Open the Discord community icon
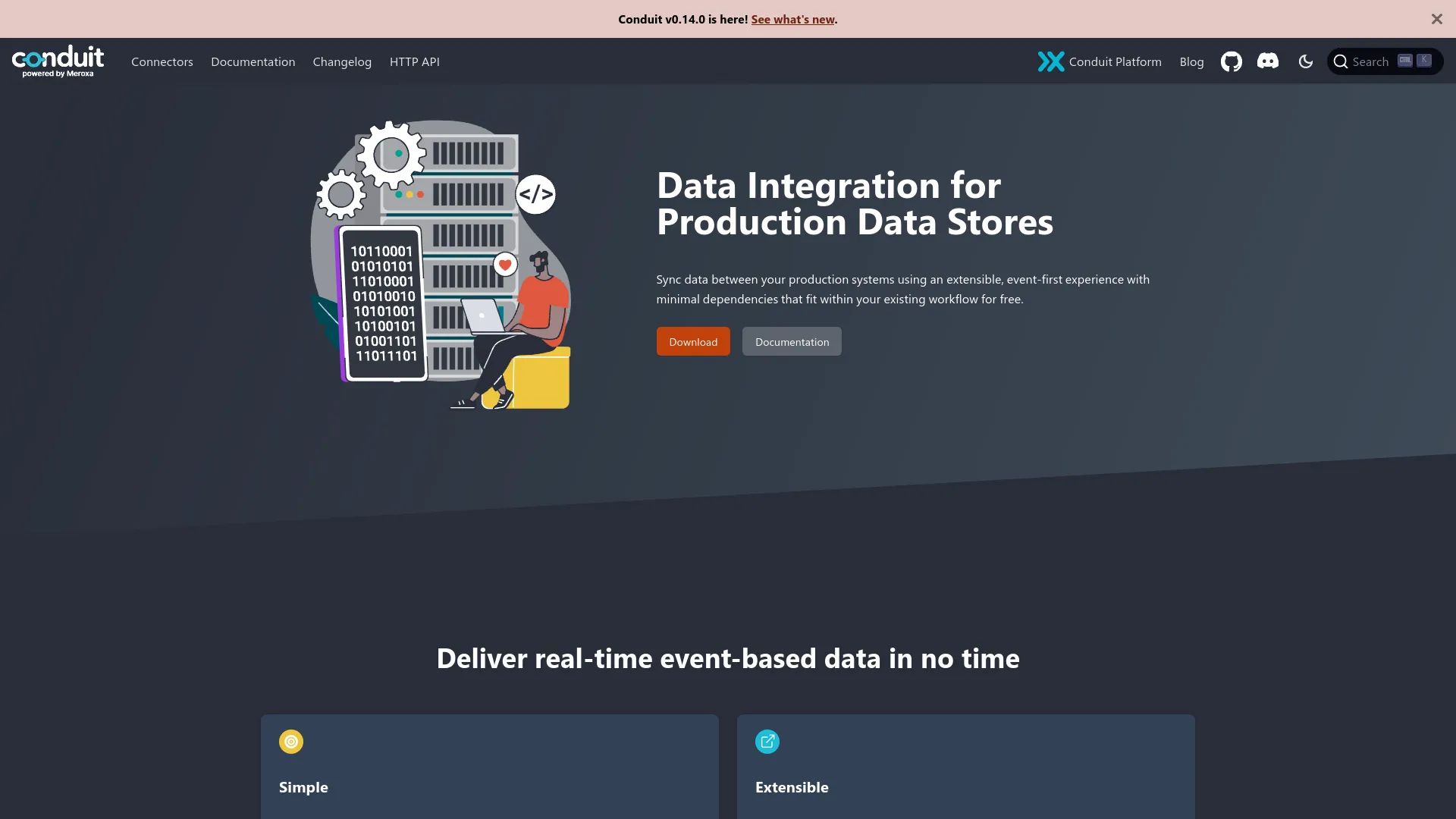1456x819 pixels. point(1268,61)
